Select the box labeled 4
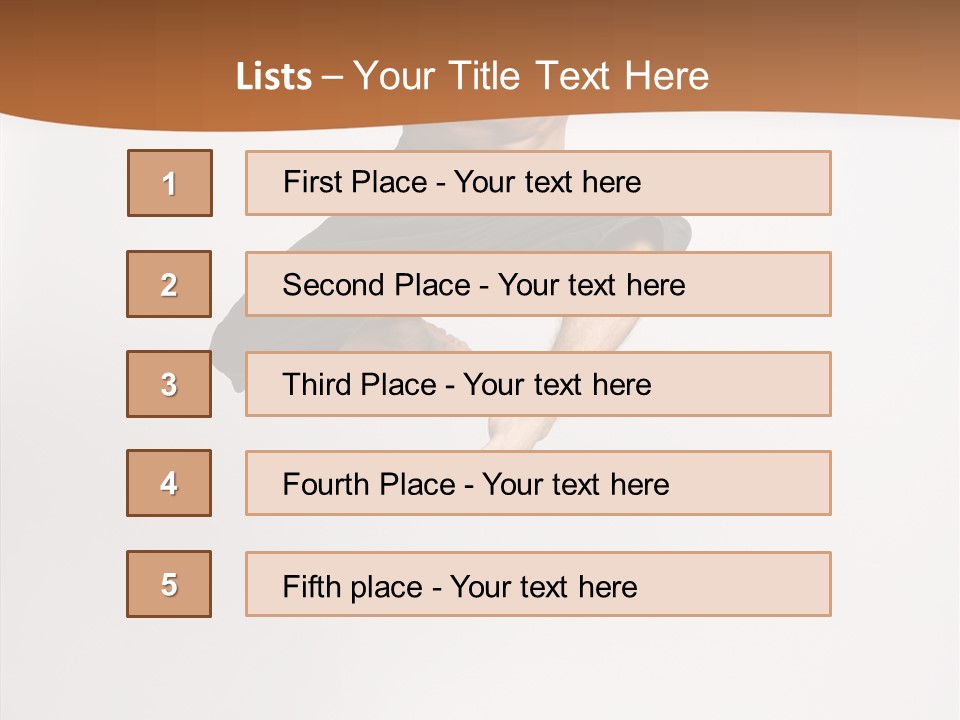This screenshot has width=960, height=720. tap(169, 483)
